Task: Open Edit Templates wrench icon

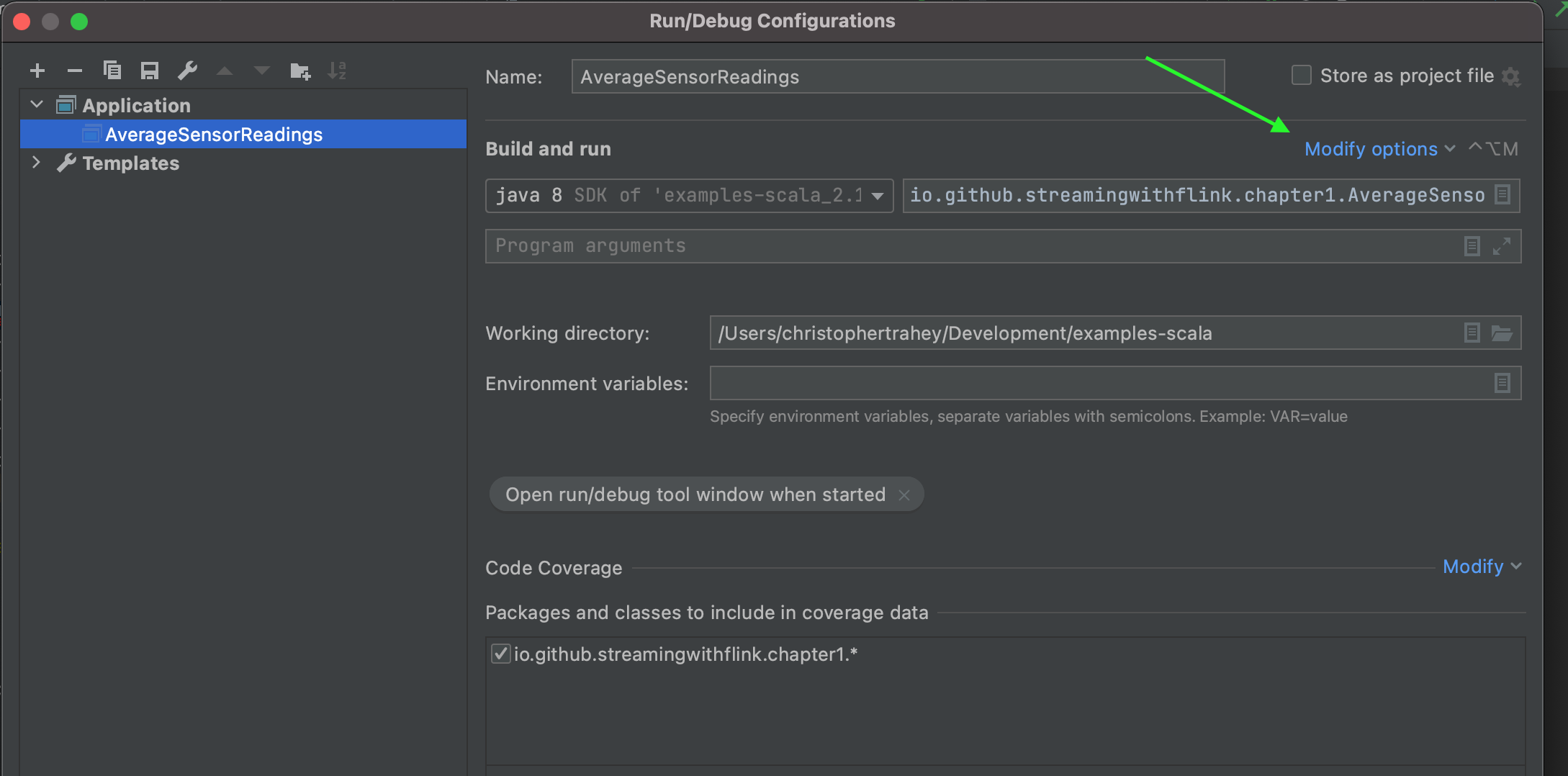Action: click(x=187, y=71)
